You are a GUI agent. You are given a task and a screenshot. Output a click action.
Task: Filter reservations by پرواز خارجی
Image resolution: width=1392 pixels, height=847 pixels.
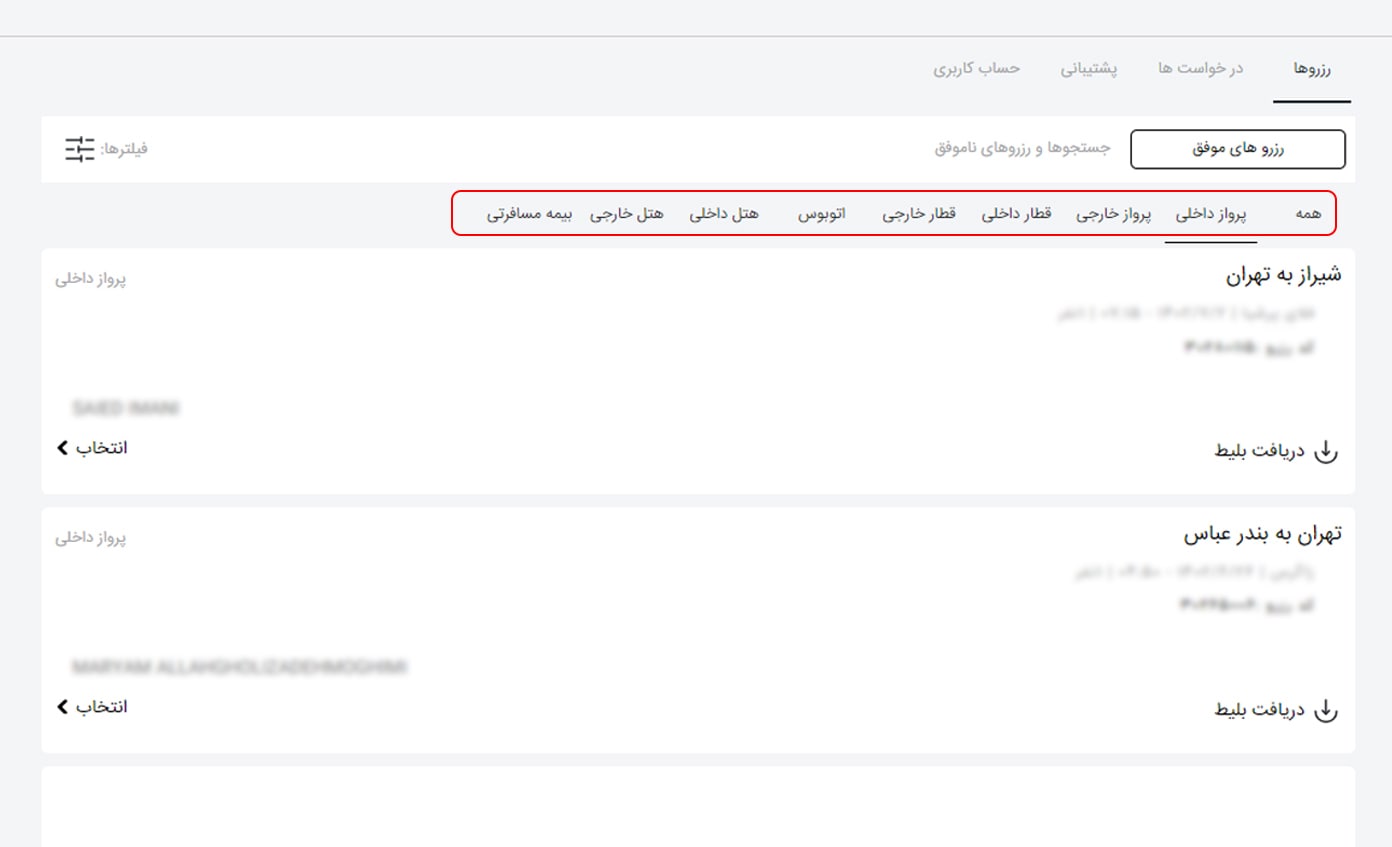click(1114, 214)
